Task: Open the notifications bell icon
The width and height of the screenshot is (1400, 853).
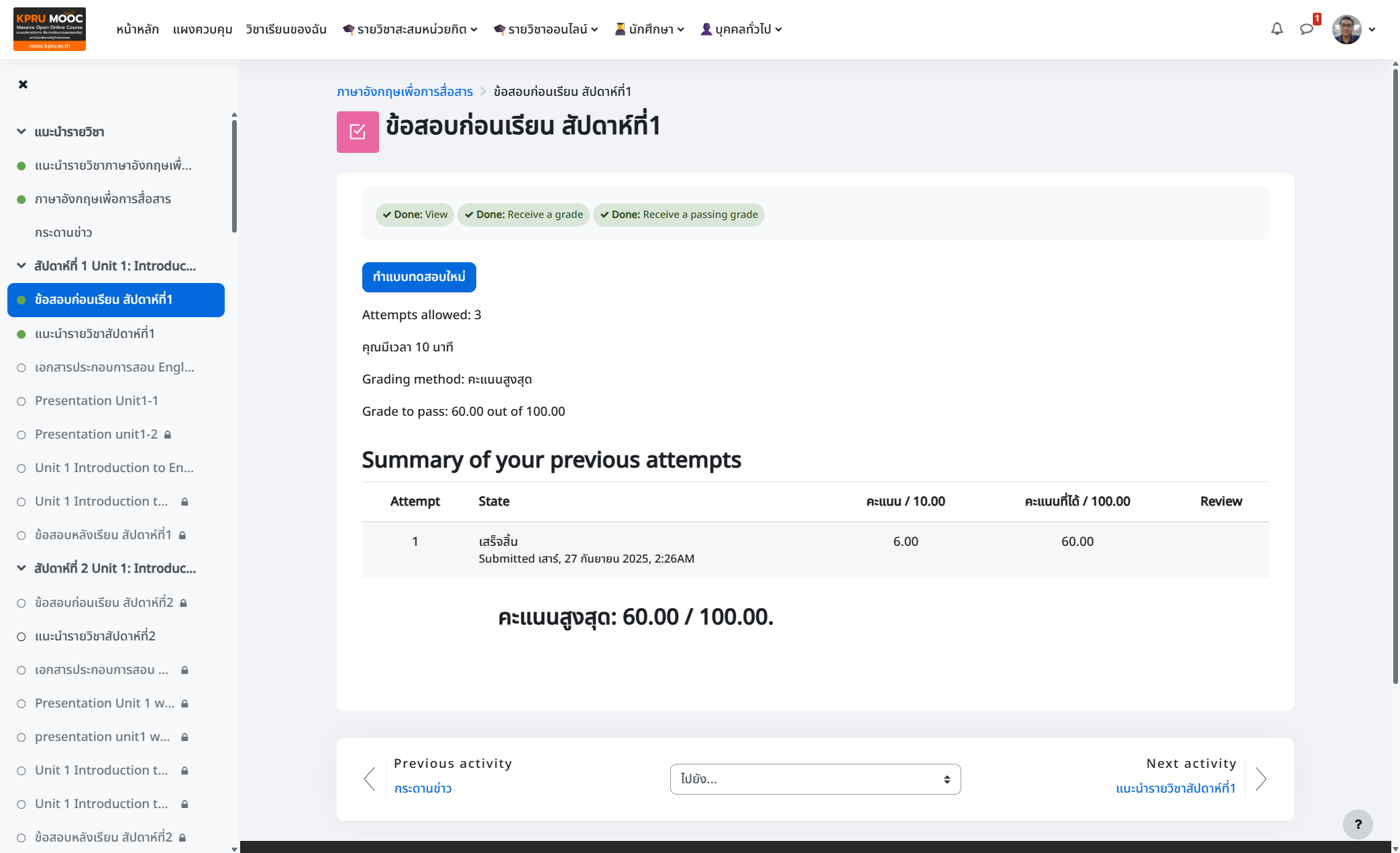Action: (1277, 29)
